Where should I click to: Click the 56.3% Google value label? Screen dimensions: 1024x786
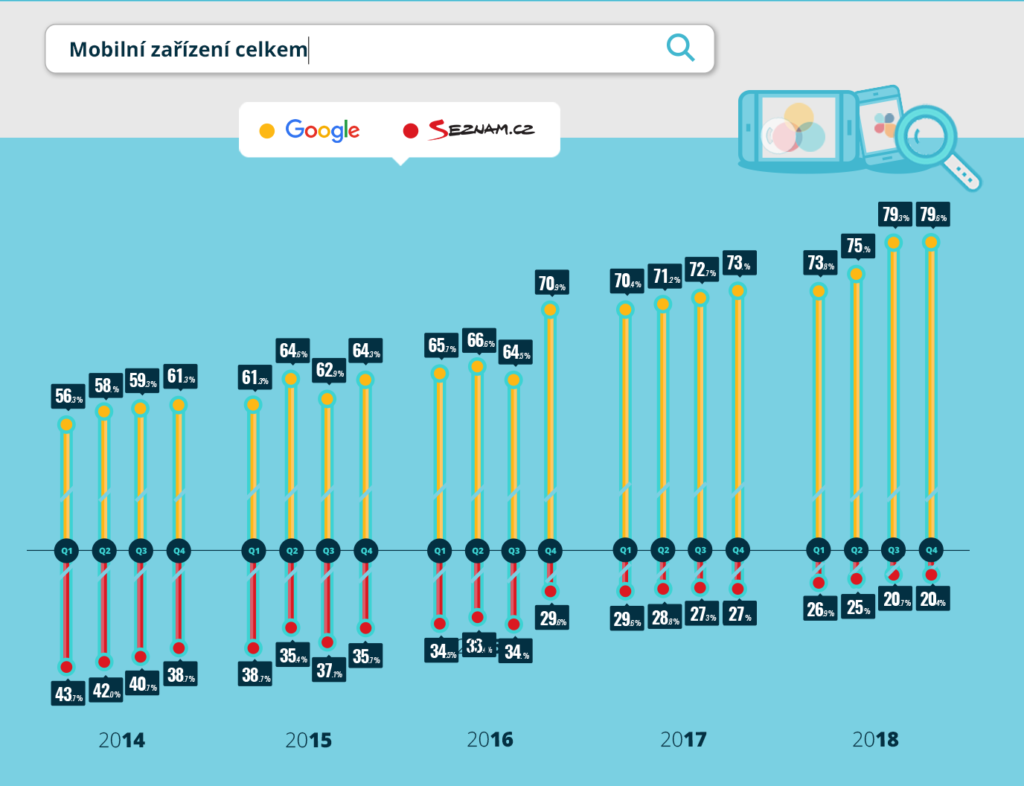[69, 396]
